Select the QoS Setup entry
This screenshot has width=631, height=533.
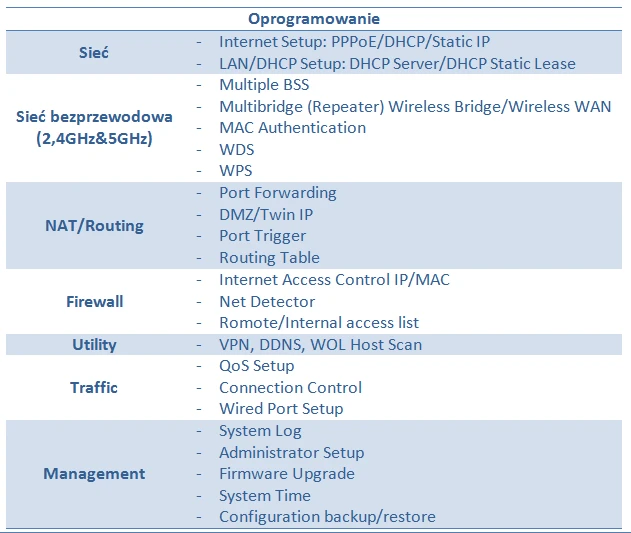(x=256, y=366)
